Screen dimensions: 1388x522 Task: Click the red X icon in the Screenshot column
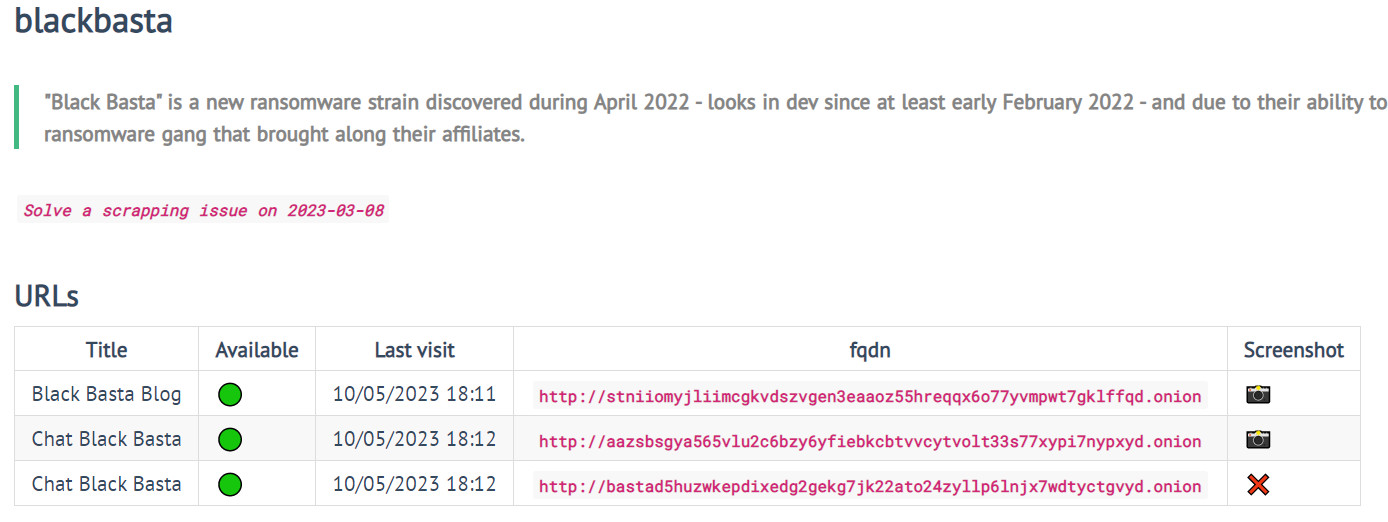(x=1258, y=485)
